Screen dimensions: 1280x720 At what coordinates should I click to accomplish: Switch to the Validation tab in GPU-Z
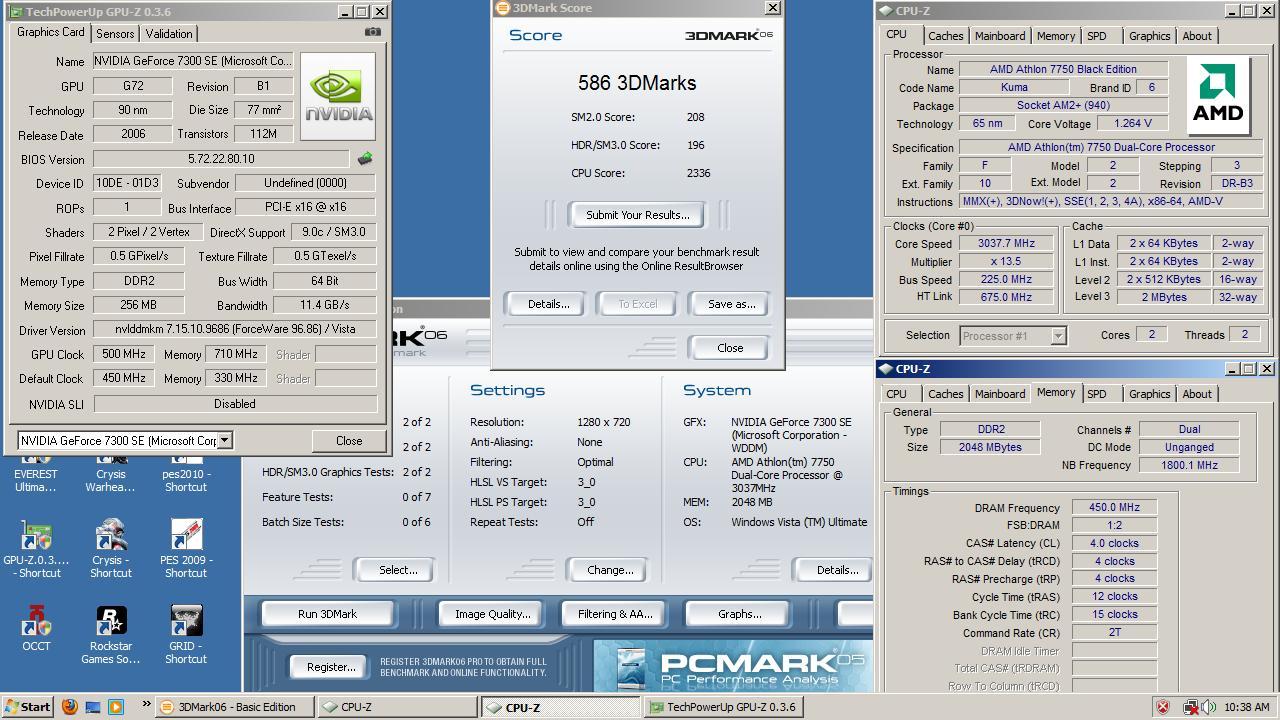[168, 33]
